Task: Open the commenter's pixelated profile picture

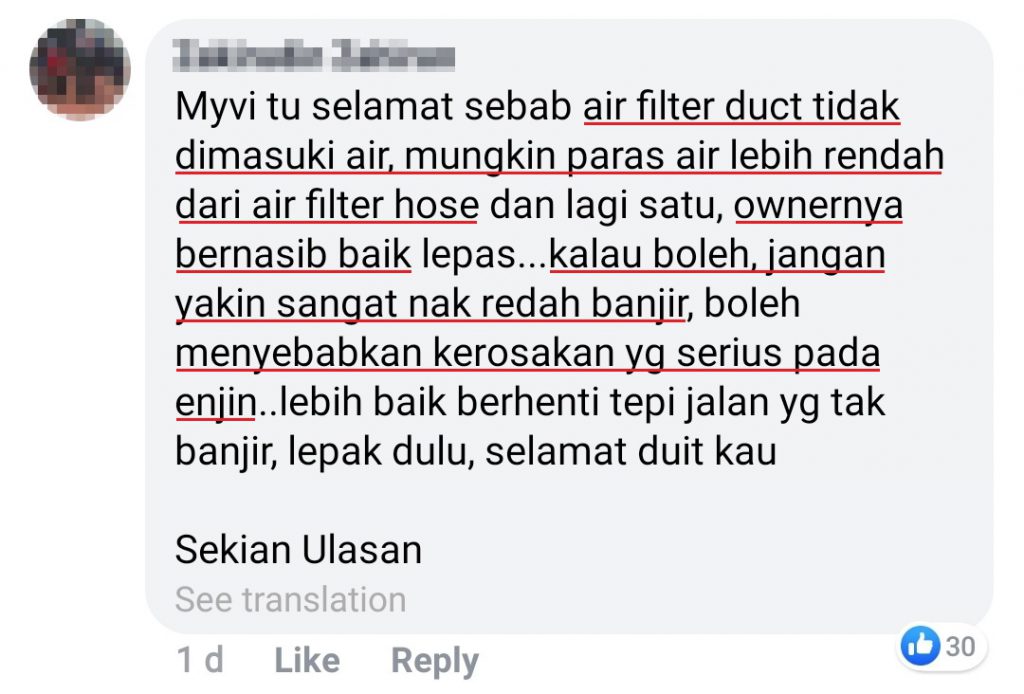Action: (x=80, y=69)
